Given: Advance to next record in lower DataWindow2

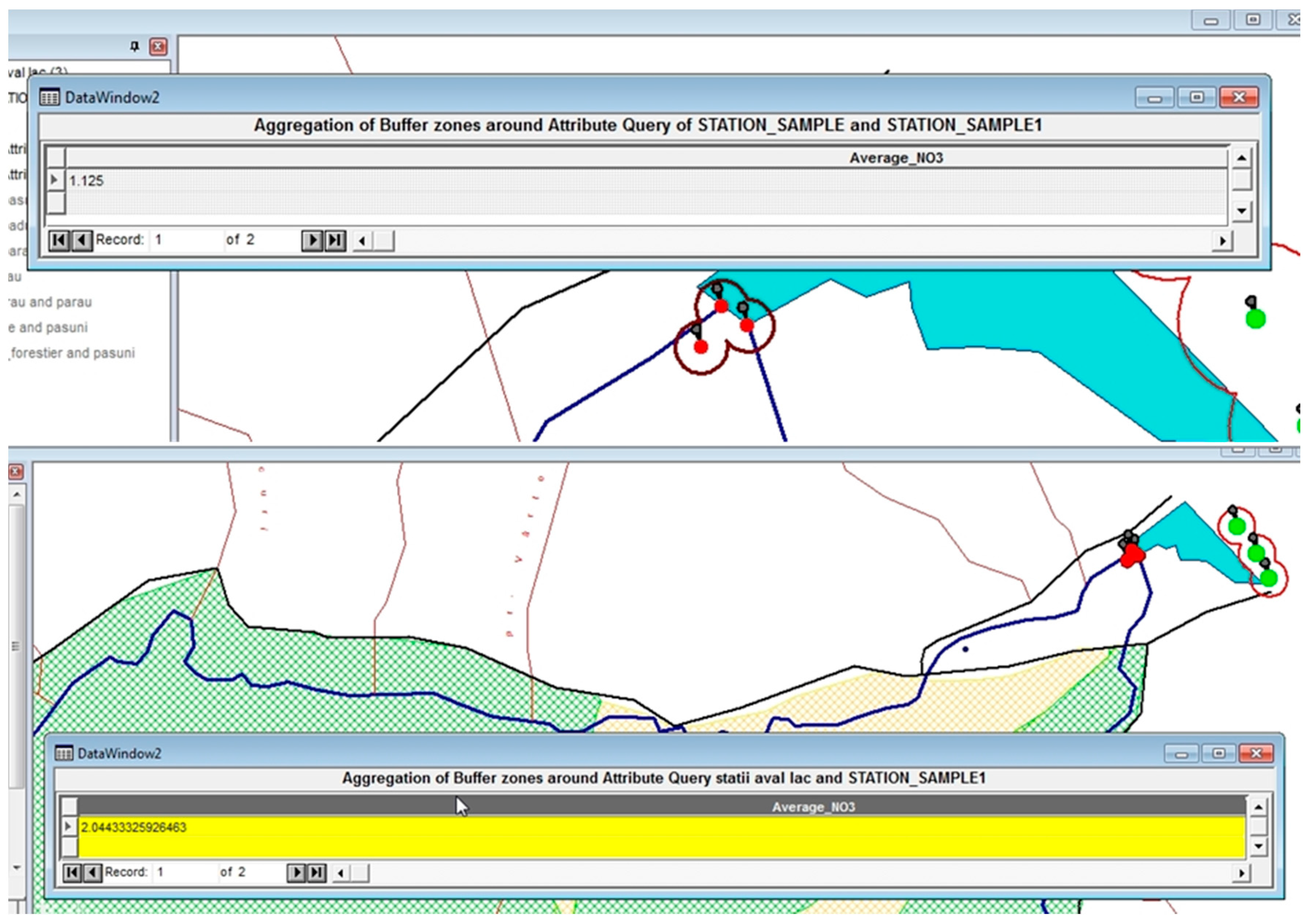Looking at the screenshot, I should point(296,873).
